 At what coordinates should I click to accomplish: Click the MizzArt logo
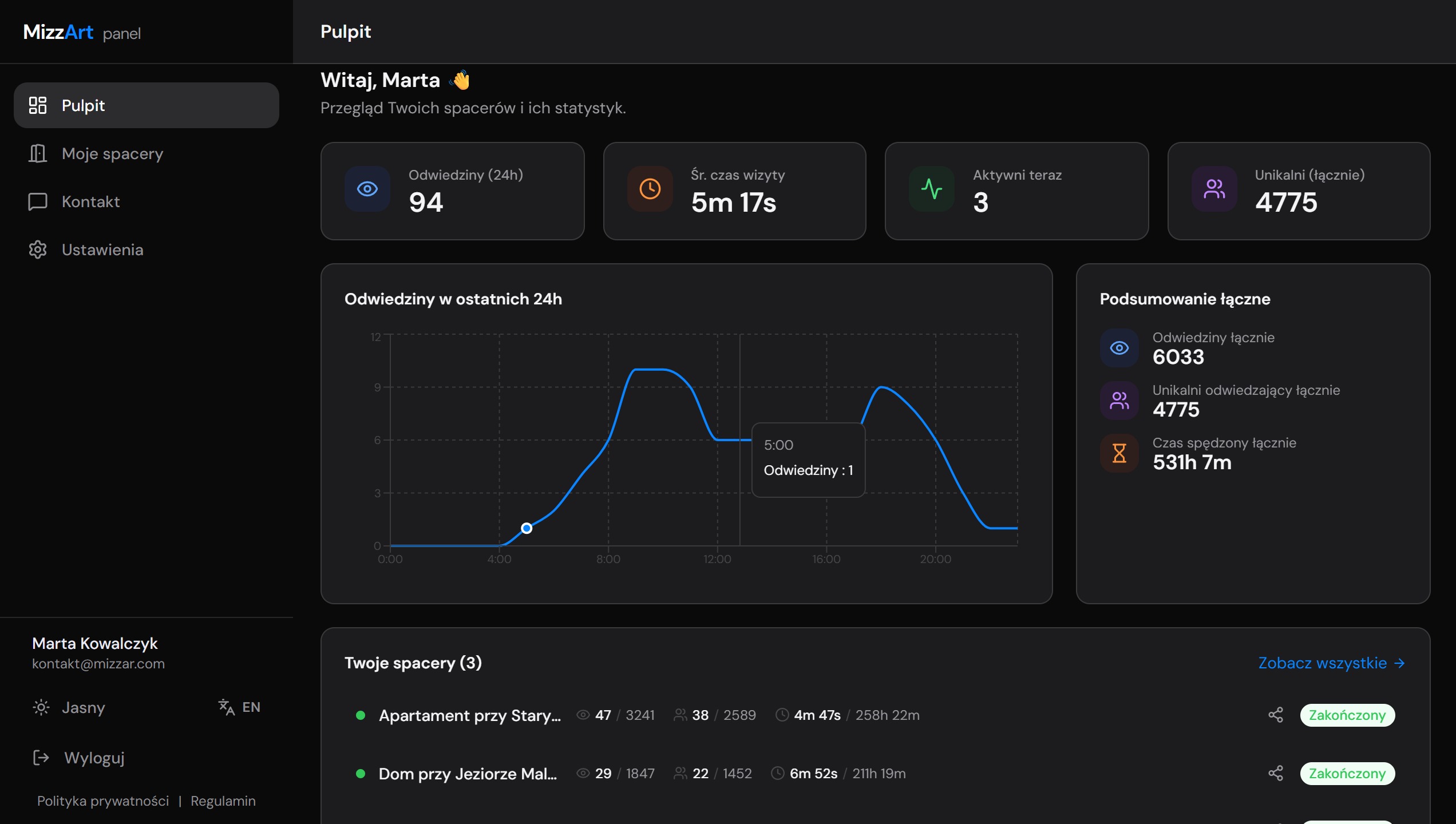pyautogui.click(x=58, y=32)
